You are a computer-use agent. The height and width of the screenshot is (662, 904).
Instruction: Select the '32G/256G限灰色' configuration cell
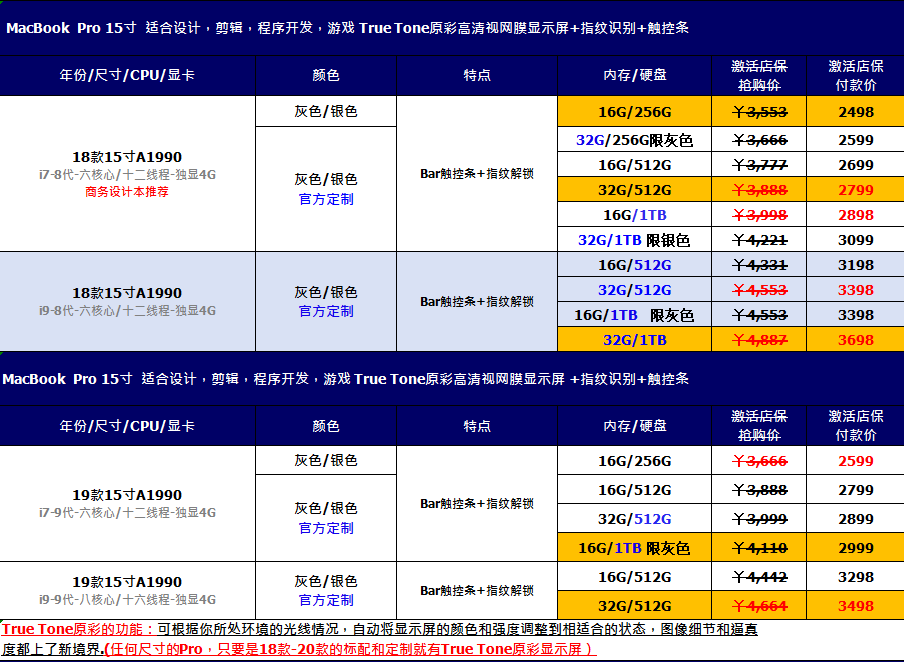pos(634,140)
